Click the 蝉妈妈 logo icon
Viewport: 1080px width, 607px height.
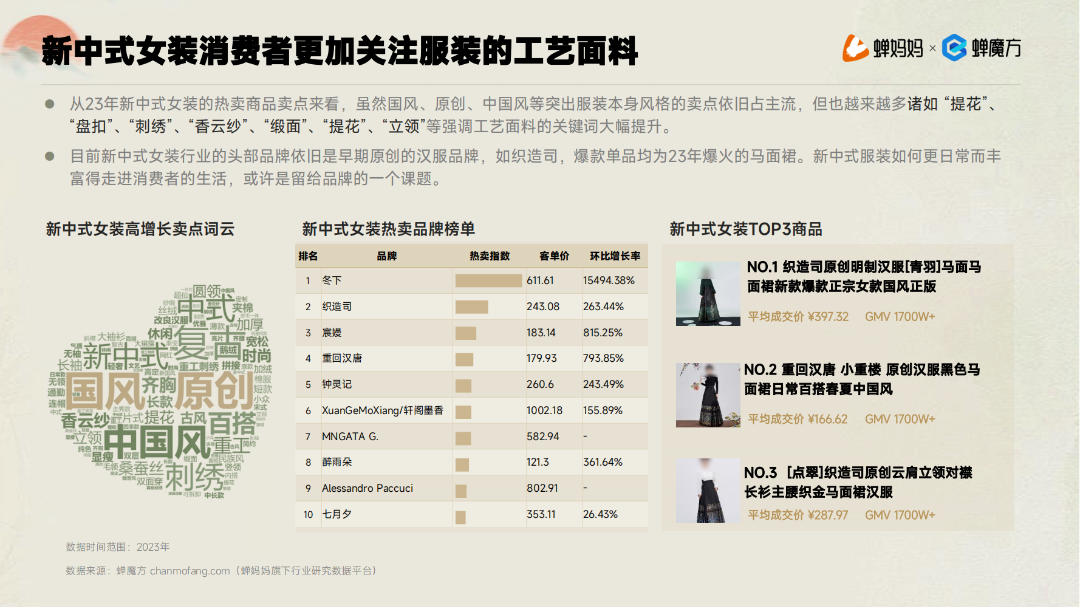click(x=855, y=48)
